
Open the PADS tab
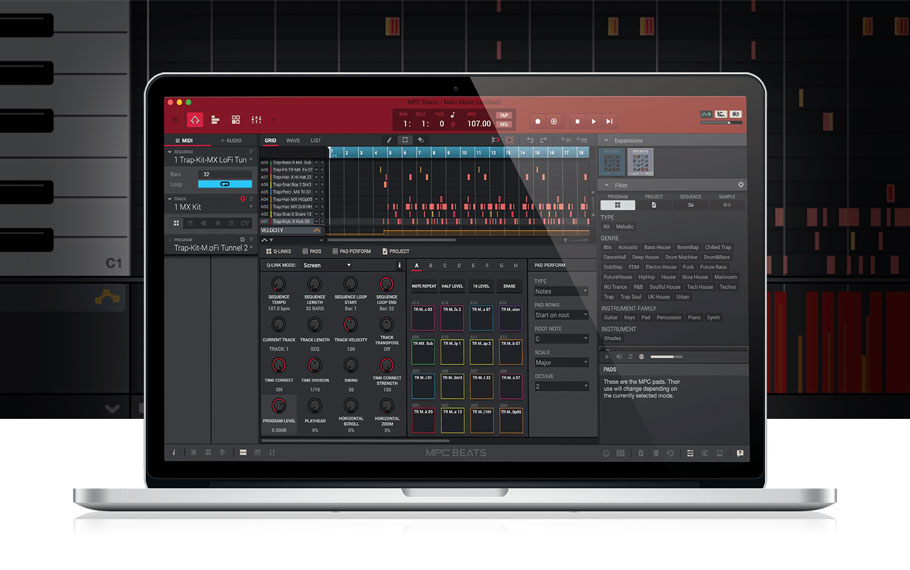(x=312, y=251)
